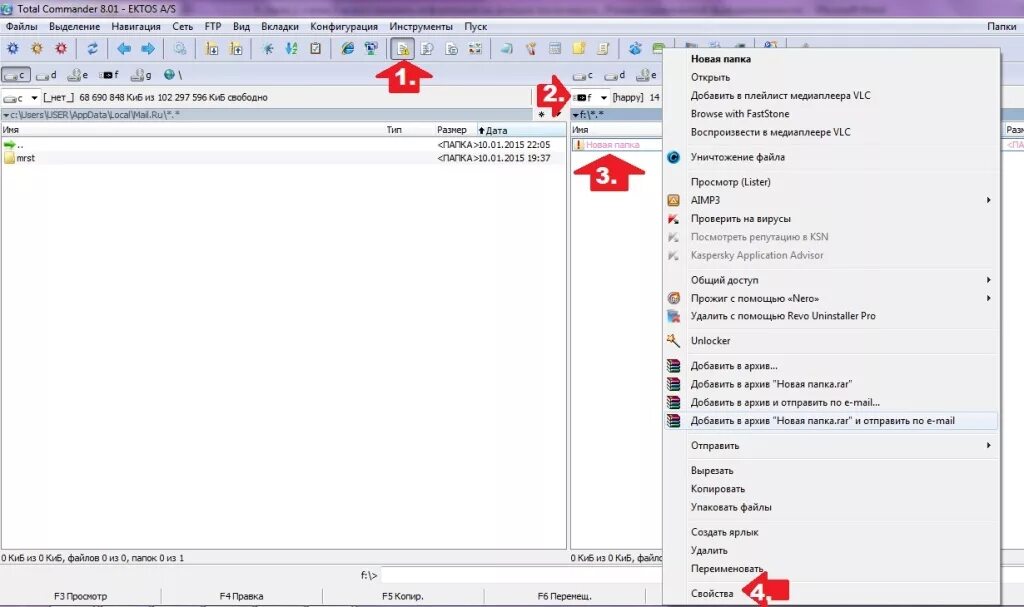Click the orange gear toolbar icon

tap(37, 48)
